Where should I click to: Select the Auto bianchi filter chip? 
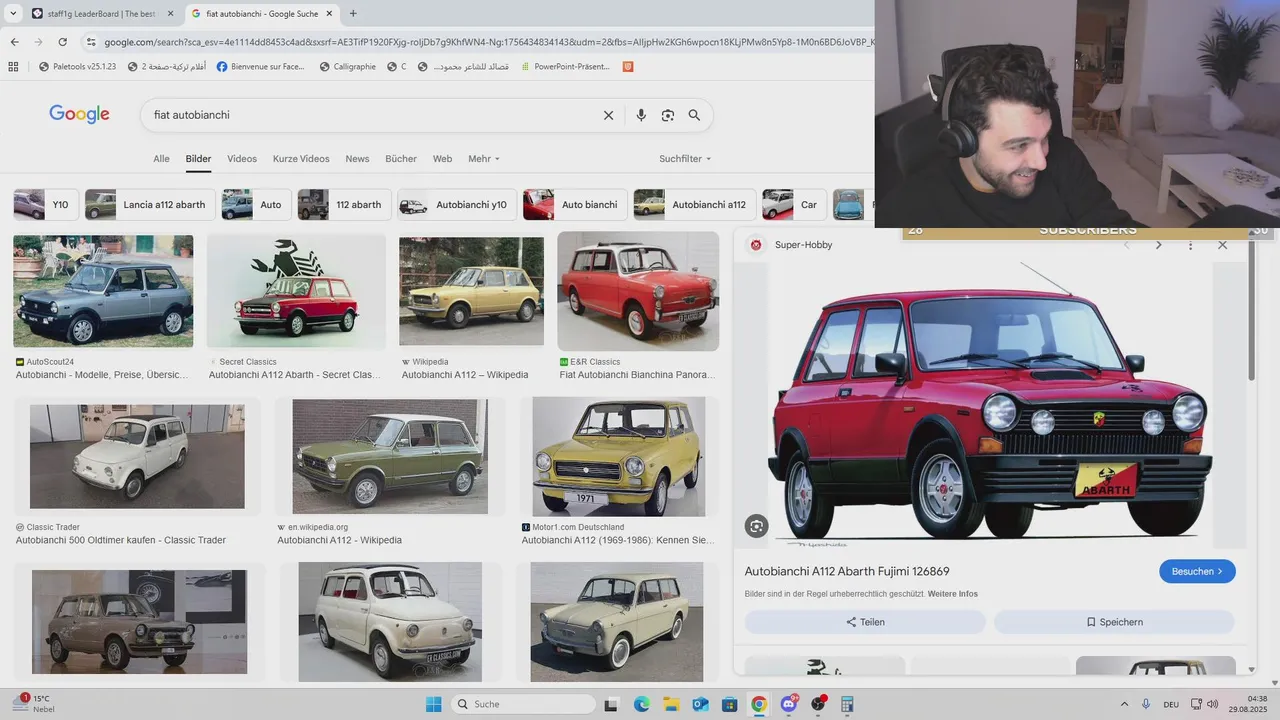pyautogui.click(x=575, y=204)
